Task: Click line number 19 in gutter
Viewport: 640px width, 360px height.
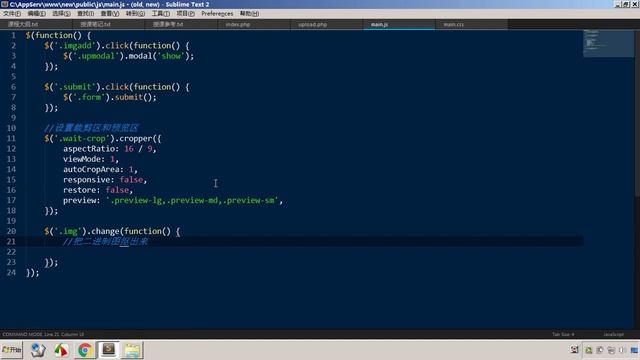Action: (11, 221)
